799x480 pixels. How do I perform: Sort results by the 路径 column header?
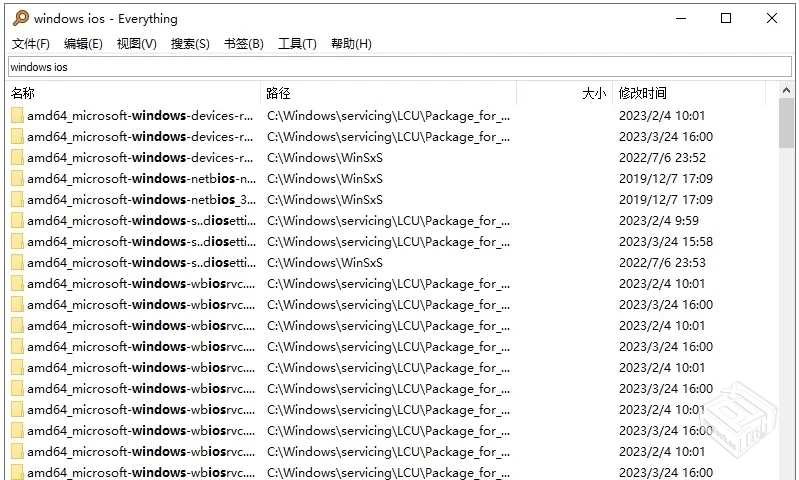[x=389, y=93]
